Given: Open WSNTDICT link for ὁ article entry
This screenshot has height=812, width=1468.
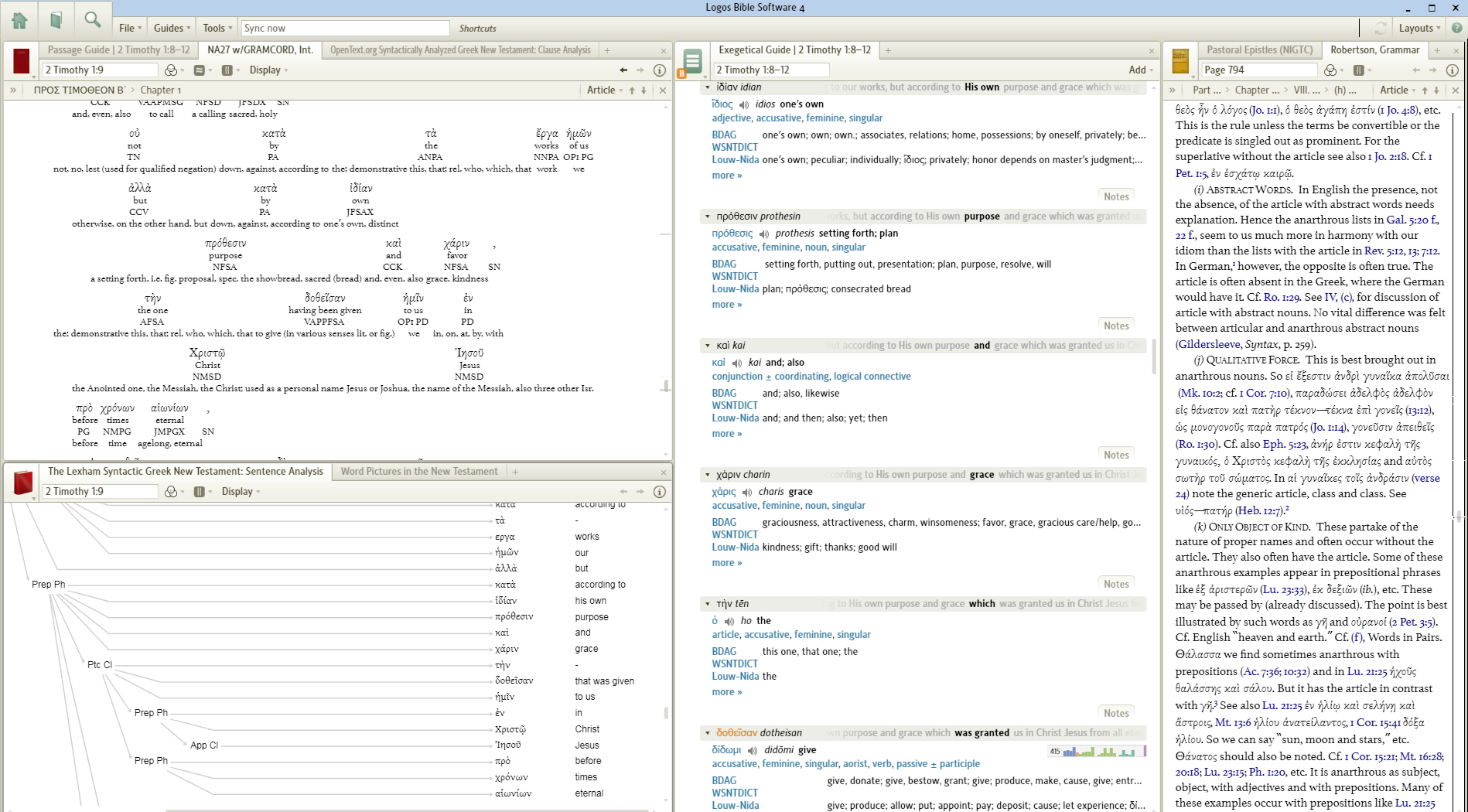Looking at the screenshot, I should click(735, 664).
